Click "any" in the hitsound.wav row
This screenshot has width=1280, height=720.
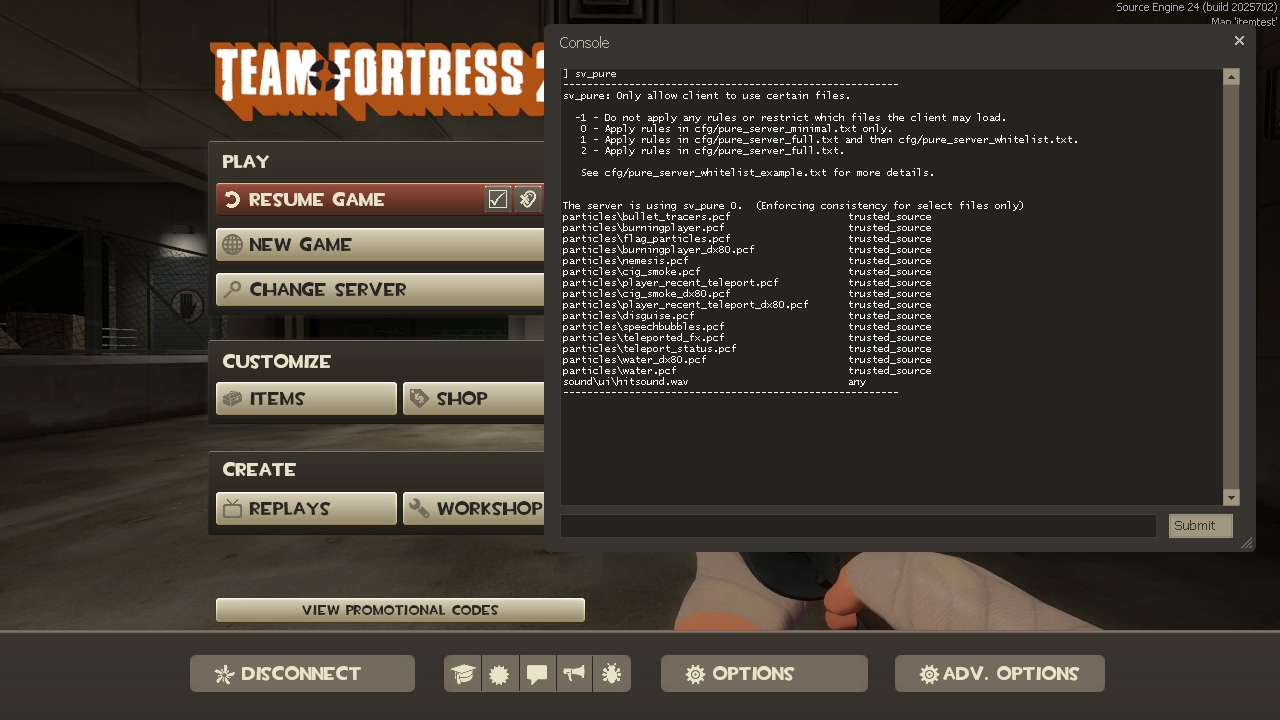(x=857, y=382)
